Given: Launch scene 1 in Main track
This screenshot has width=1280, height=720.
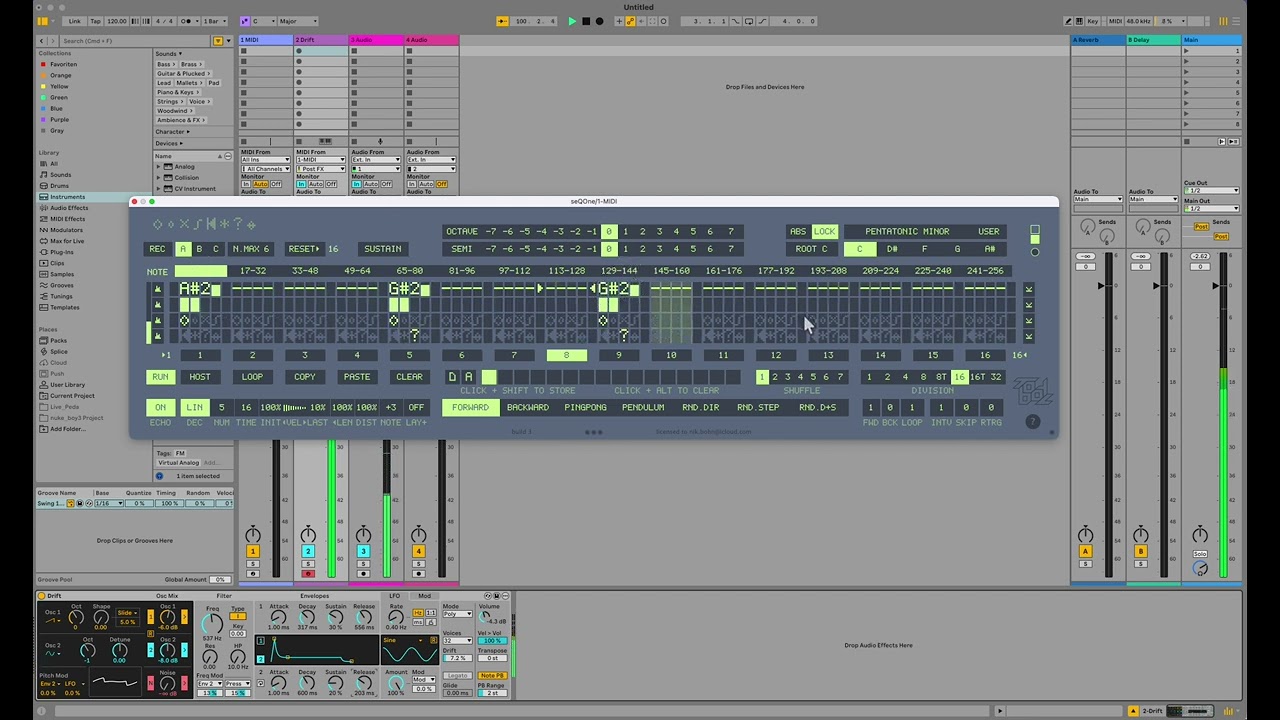Looking at the screenshot, I should (x=1187, y=51).
